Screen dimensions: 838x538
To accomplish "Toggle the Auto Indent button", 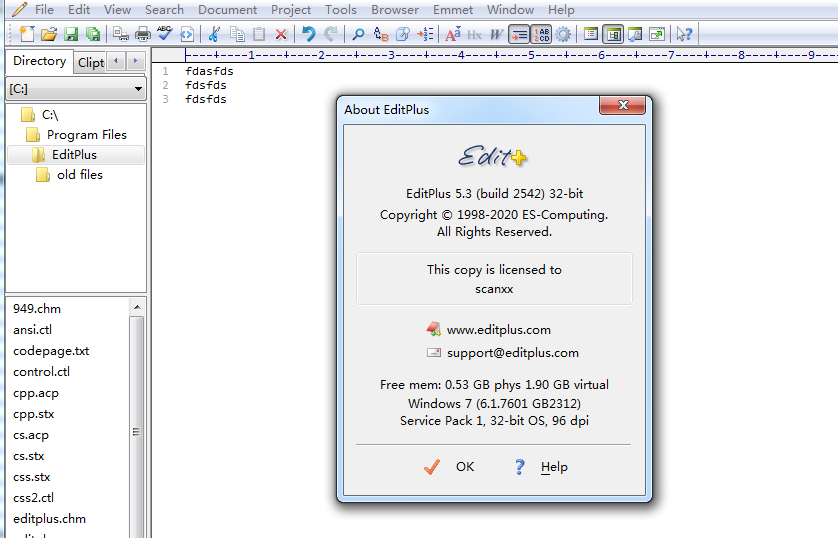I will [518, 34].
